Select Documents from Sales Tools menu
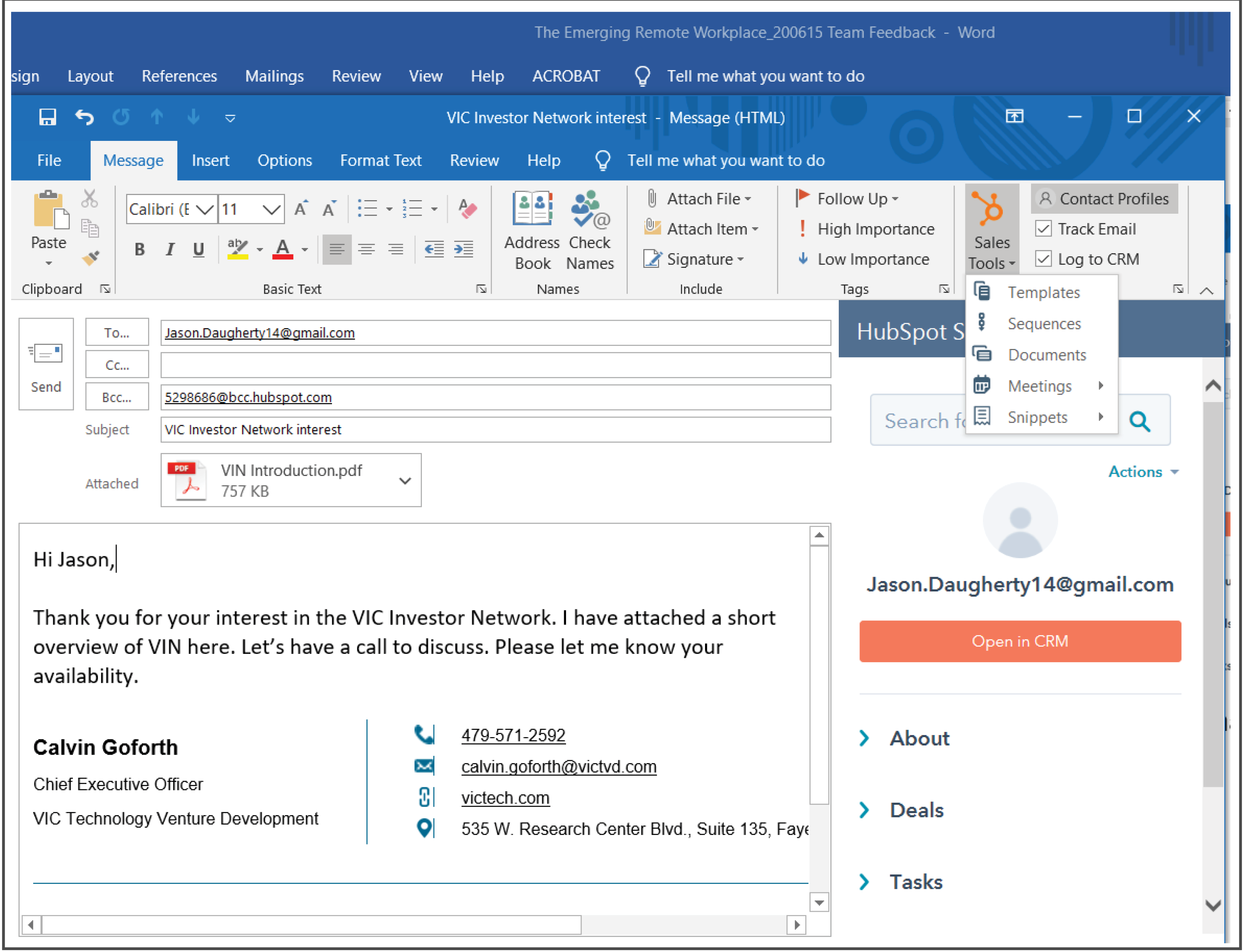 (1042, 355)
